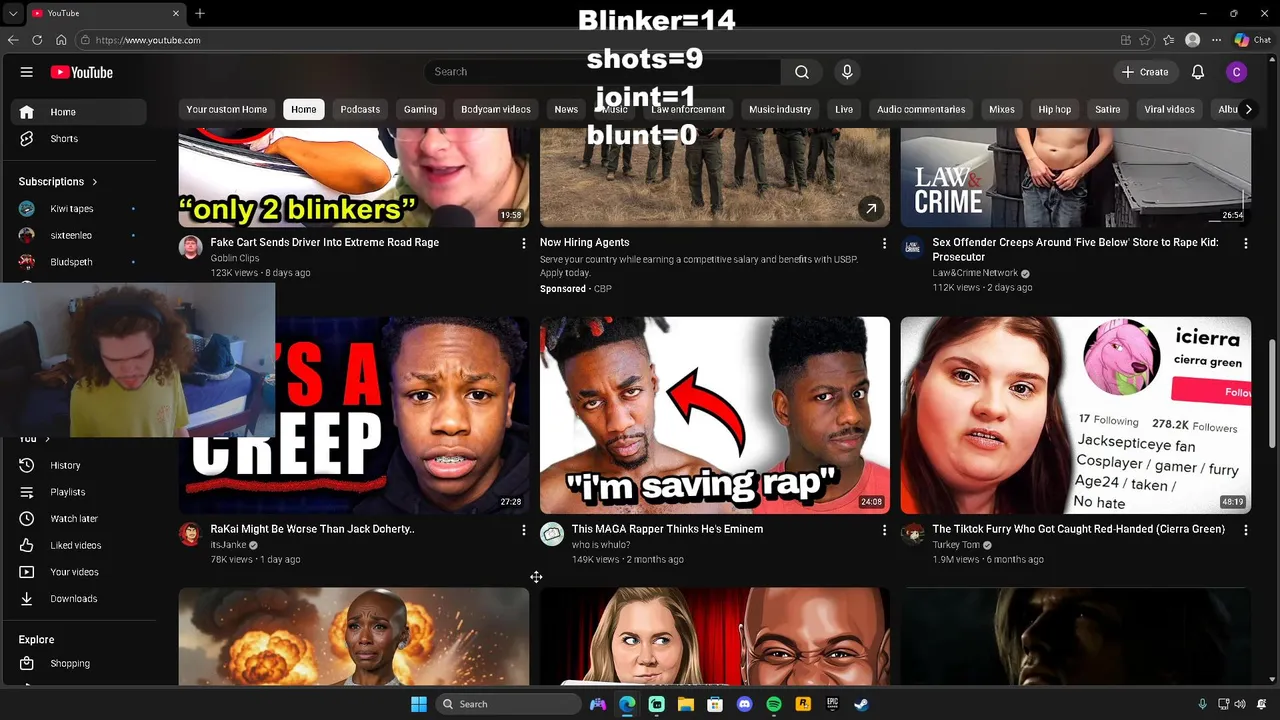Open a new browser tab
The image size is (1280, 720).
[200, 13]
